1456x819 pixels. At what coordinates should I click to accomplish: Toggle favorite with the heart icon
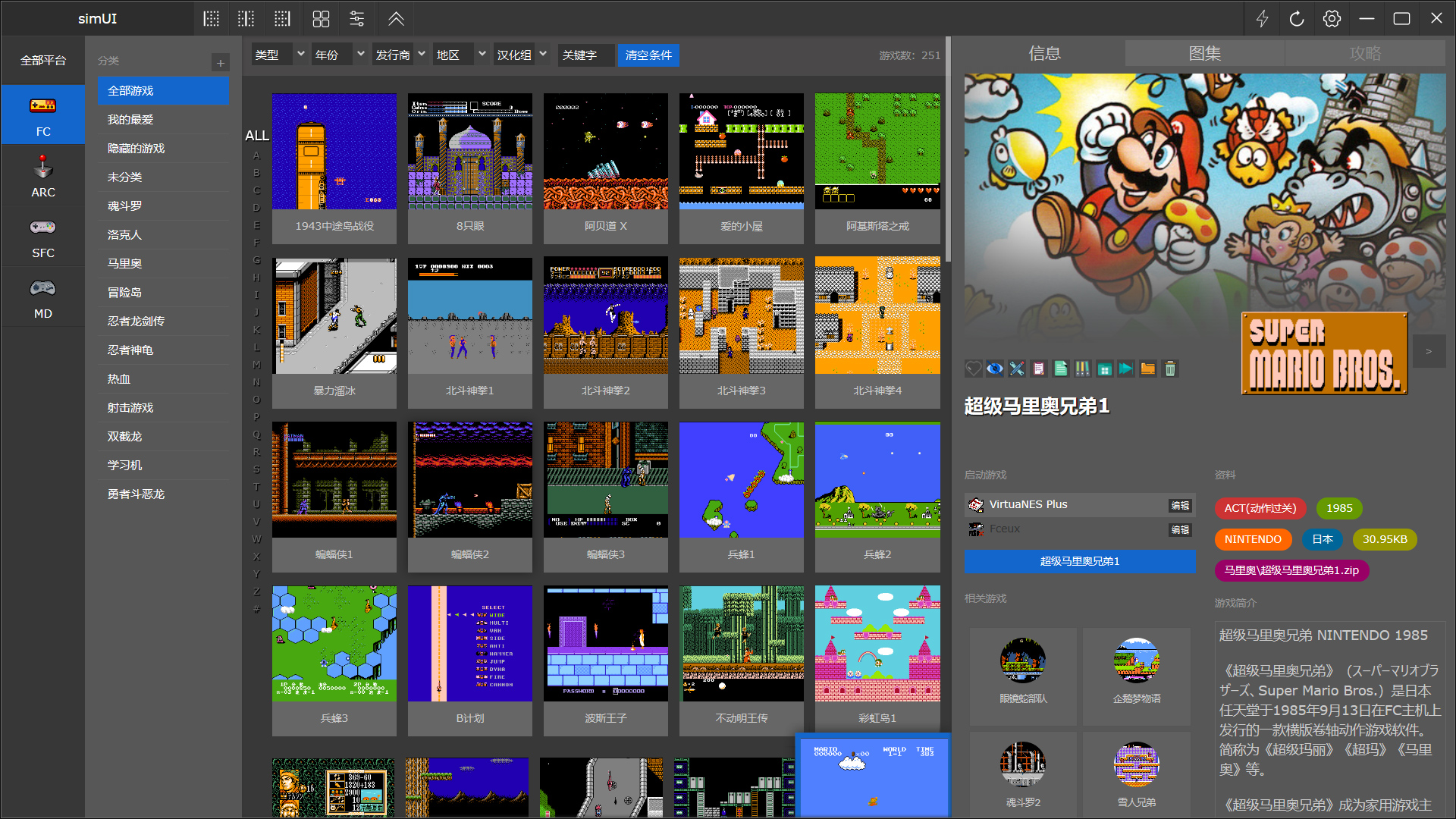click(973, 369)
